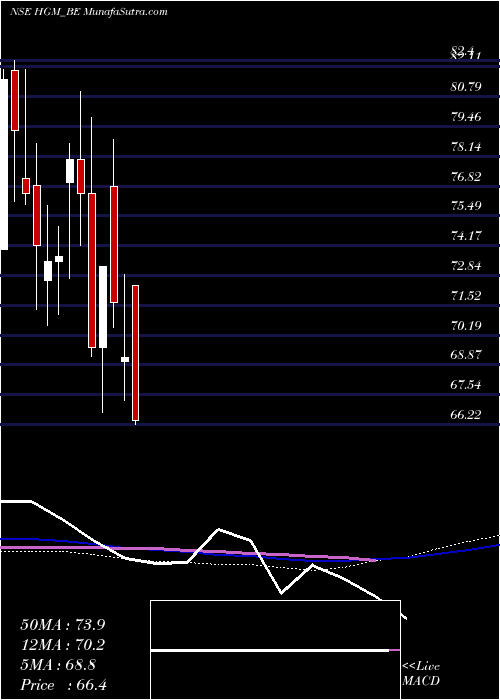Select the 79.46 price axis label

pos(466,117)
